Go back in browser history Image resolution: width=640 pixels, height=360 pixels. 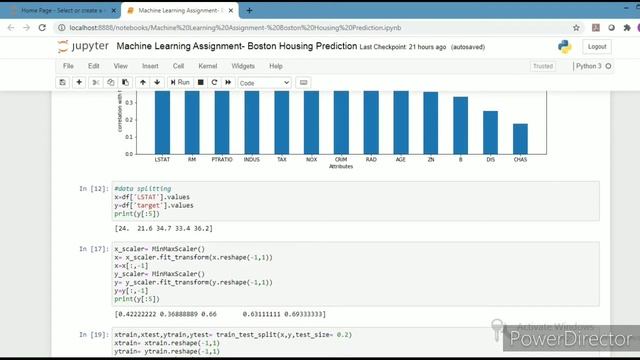11,28
